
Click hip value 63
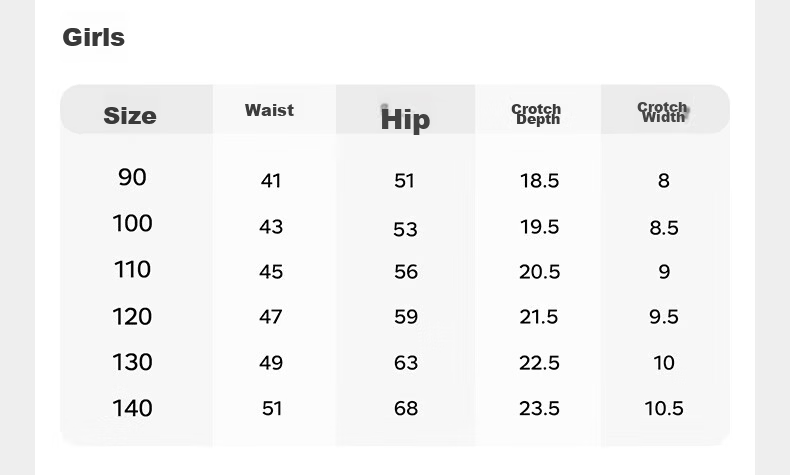pyautogui.click(x=406, y=363)
